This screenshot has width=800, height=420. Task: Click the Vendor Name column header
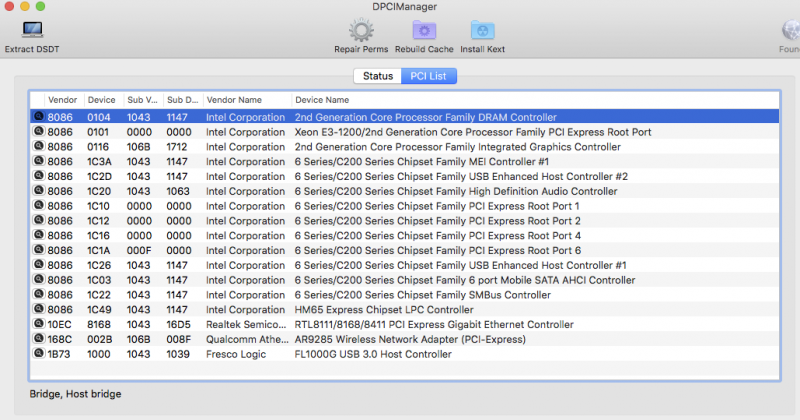coord(233,100)
